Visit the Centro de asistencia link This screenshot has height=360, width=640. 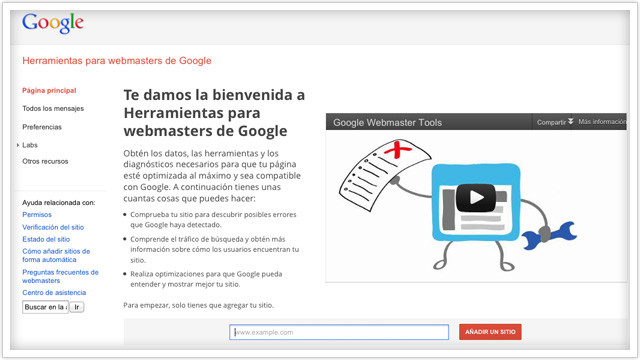coord(54,293)
